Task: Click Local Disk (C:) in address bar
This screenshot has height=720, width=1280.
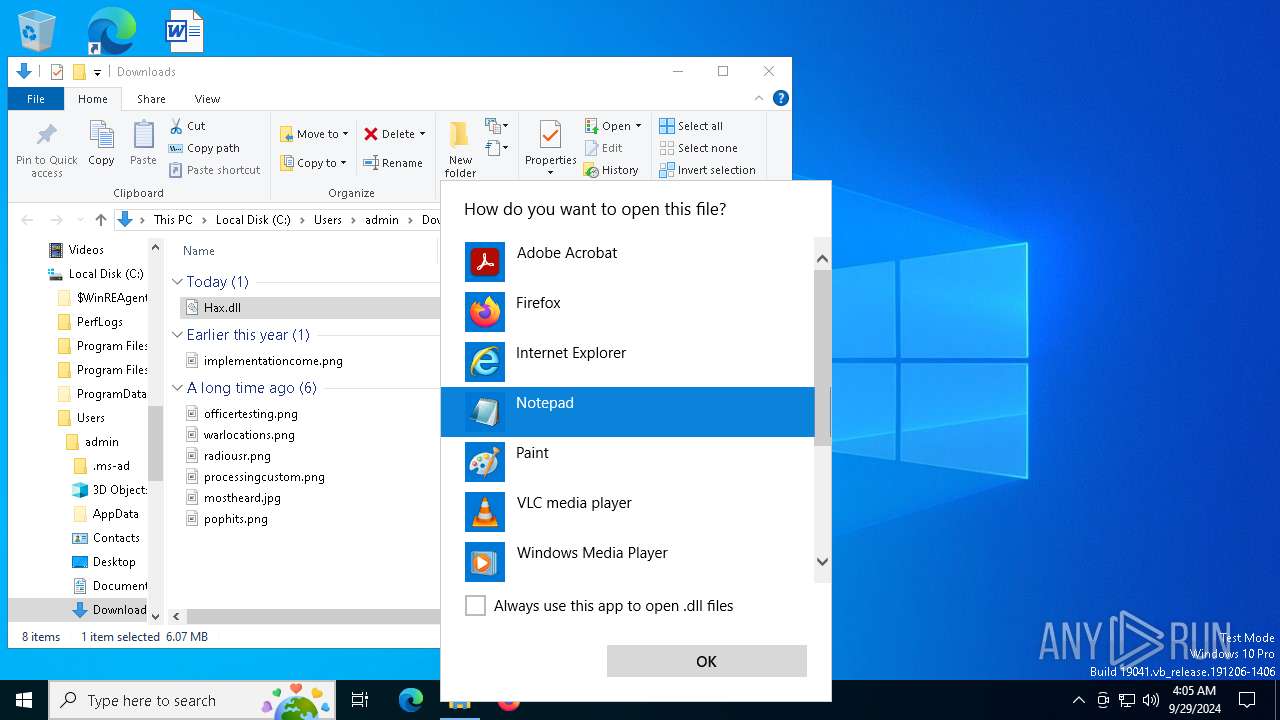Action: (253, 220)
